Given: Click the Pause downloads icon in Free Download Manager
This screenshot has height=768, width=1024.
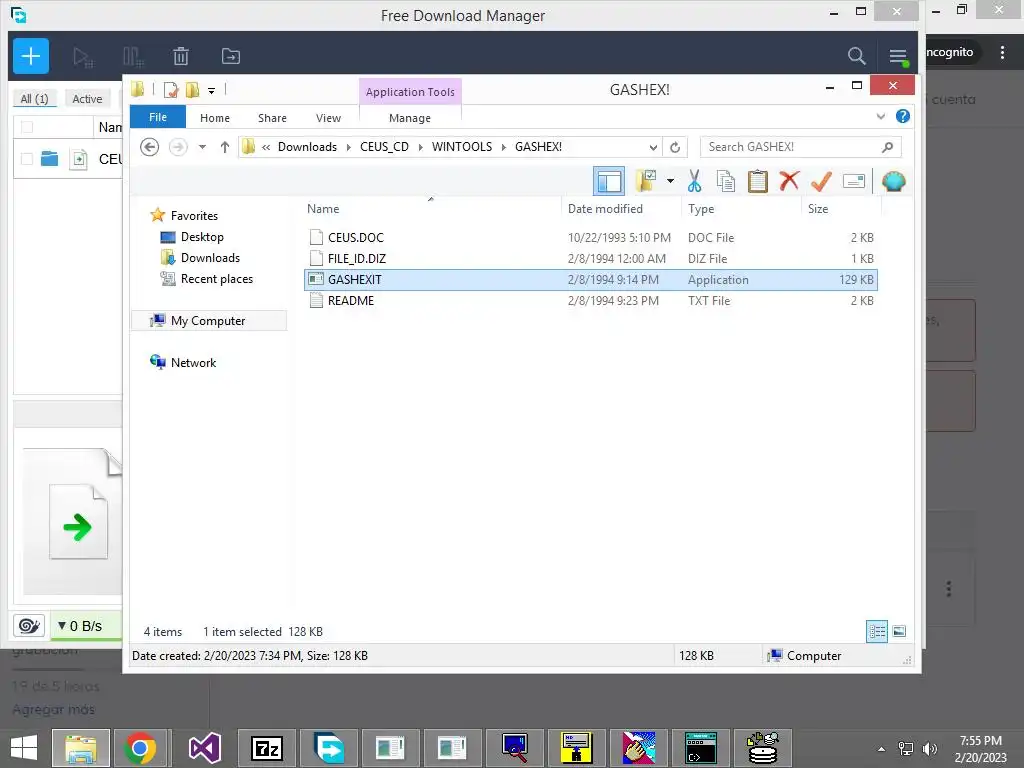Looking at the screenshot, I should pyautogui.click(x=133, y=57).
